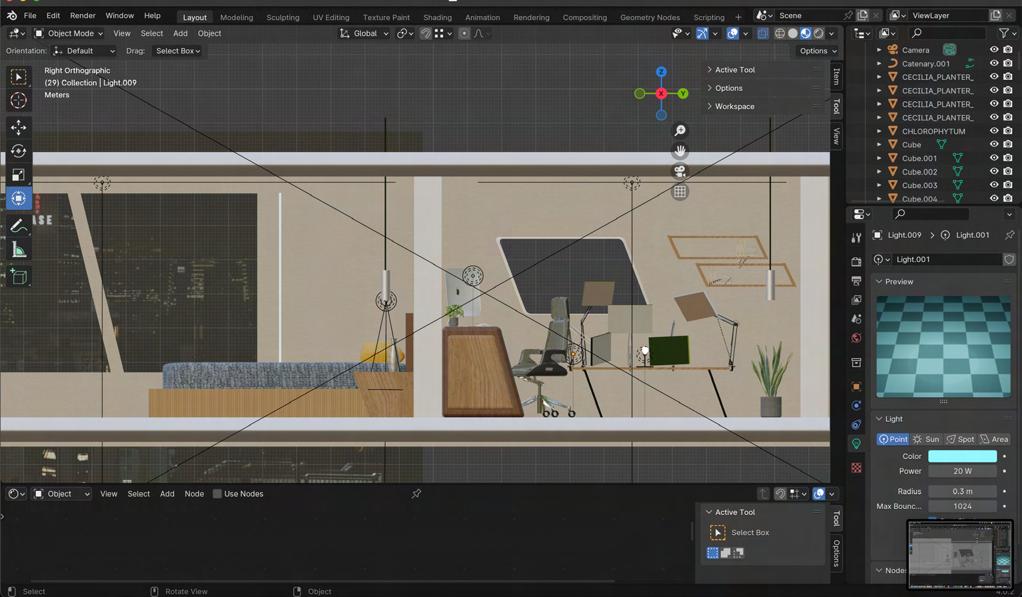Expand the Workspace section in the sidebar
The width and height of the screenshot is (1022, 597).
coord(734,106)
